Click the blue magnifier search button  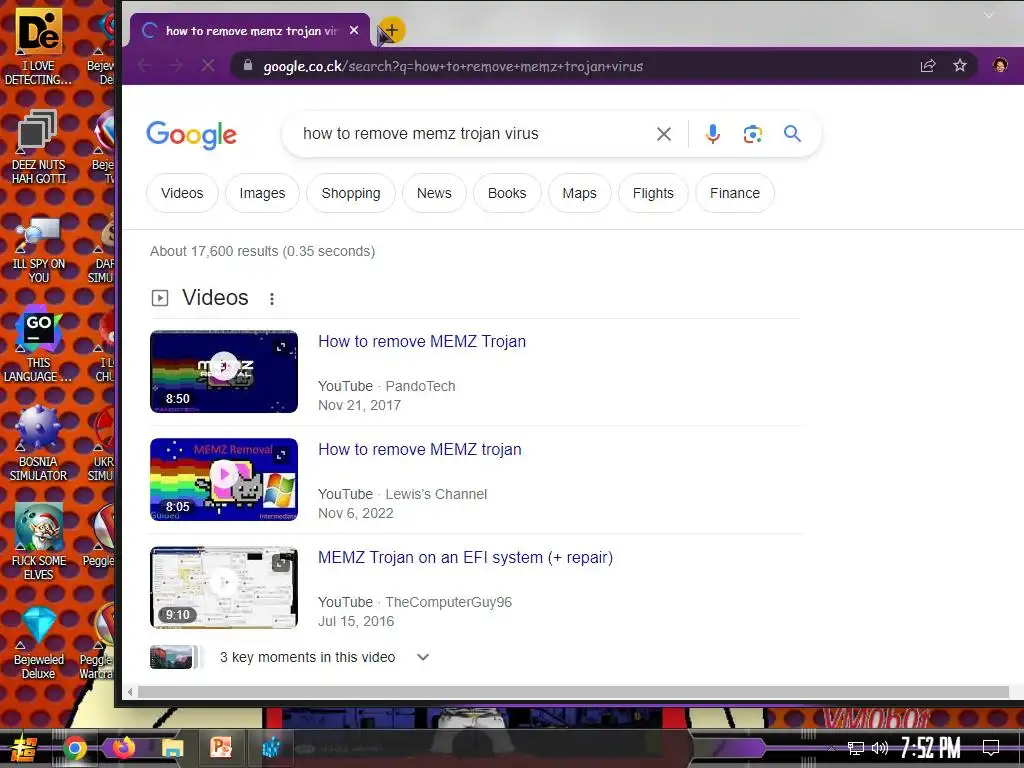pos(792,134)
